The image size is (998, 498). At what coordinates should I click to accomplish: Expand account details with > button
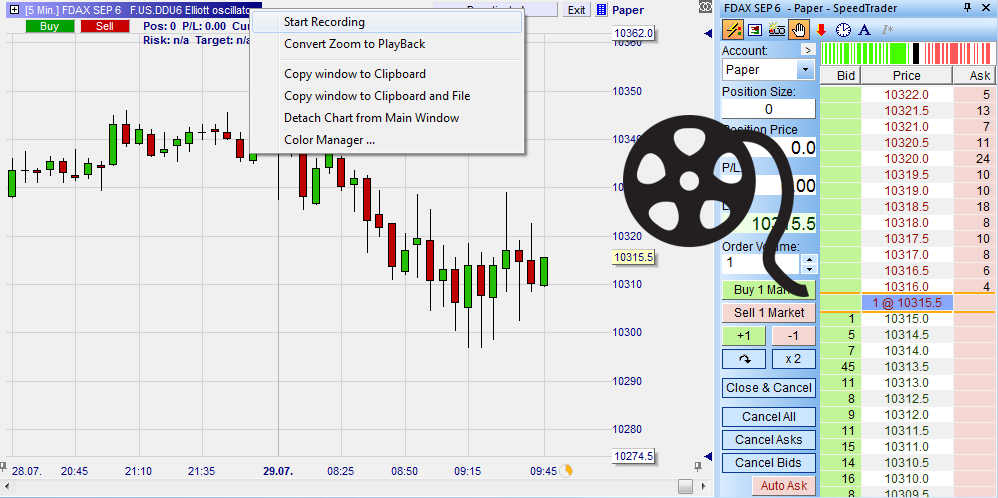(x=807, y=50)
